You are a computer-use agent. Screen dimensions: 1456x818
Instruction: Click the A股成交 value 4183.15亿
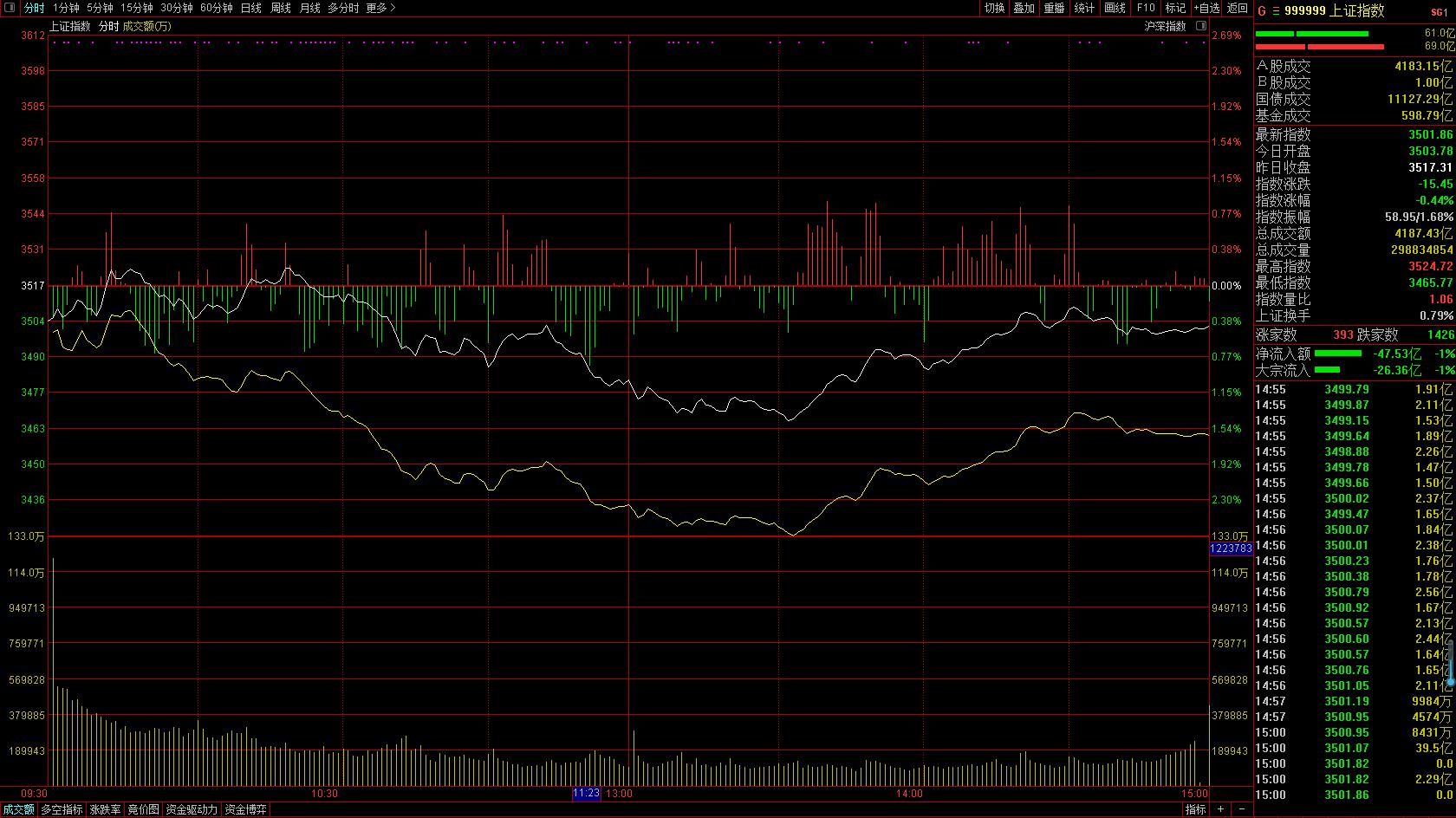point(1424,66)
